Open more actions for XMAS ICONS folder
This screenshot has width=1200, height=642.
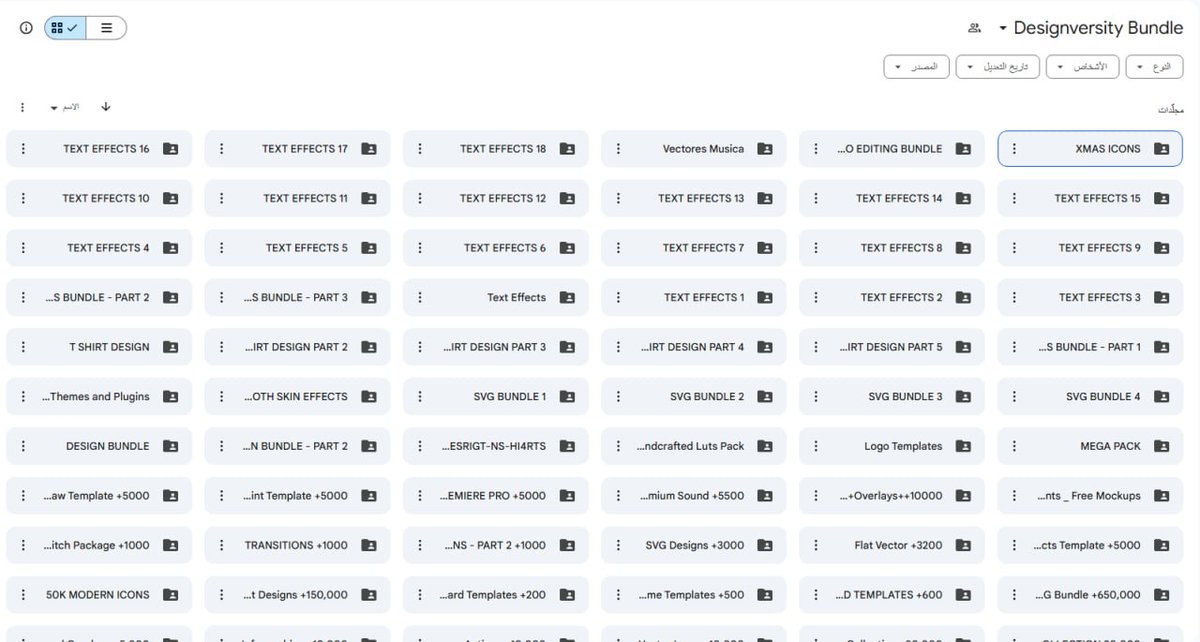1014,149
